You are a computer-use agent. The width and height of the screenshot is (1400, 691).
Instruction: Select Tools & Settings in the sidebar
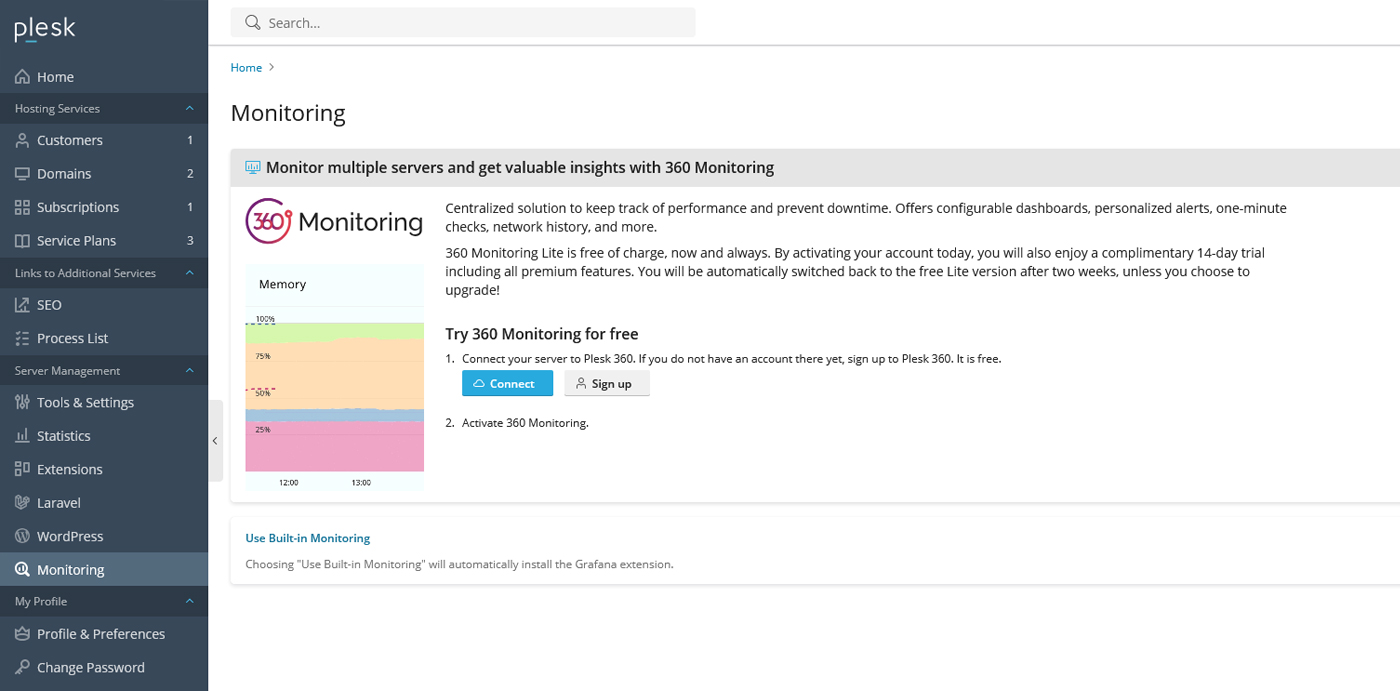pyautogui.click(x=85, y=402)
